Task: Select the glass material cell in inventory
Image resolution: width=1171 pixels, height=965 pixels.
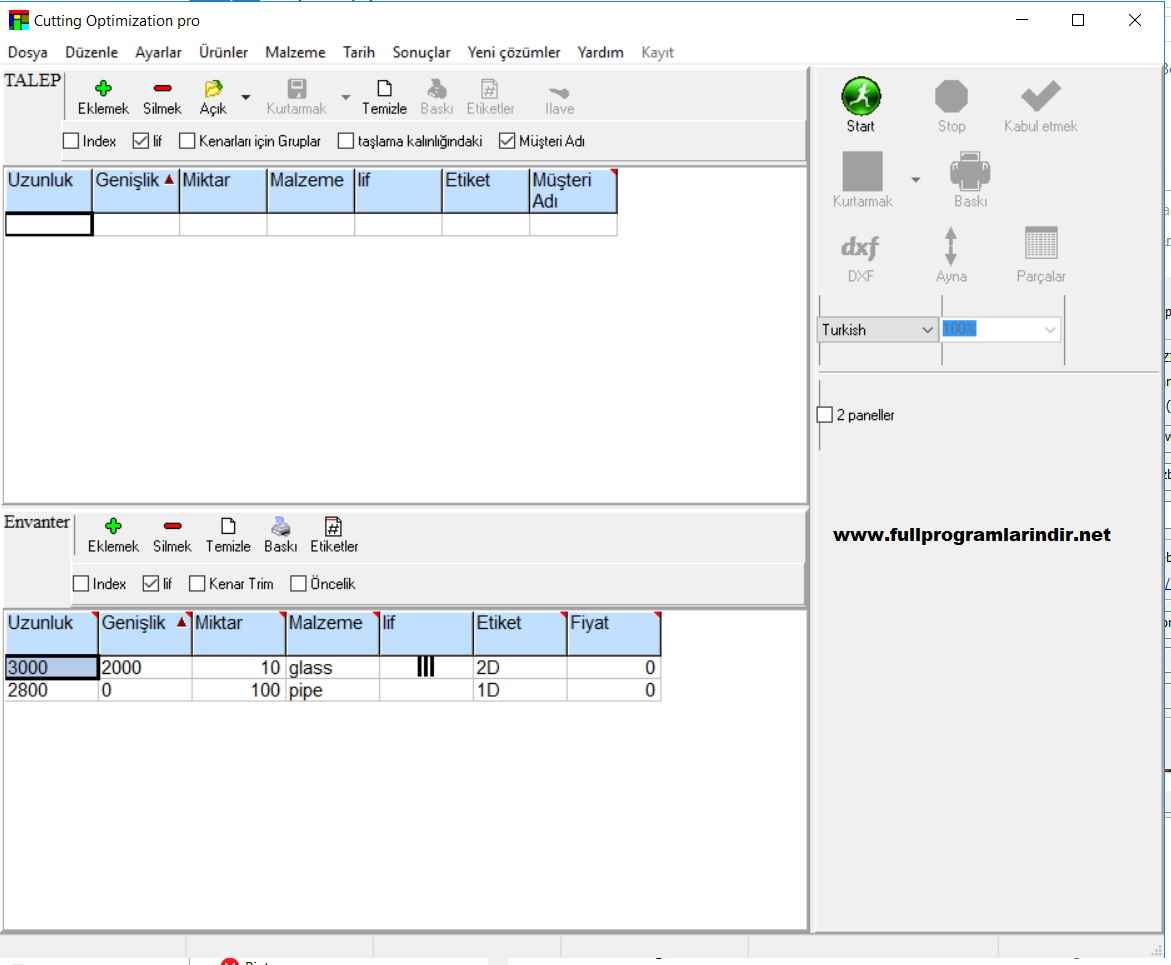Action: (331, 668)
